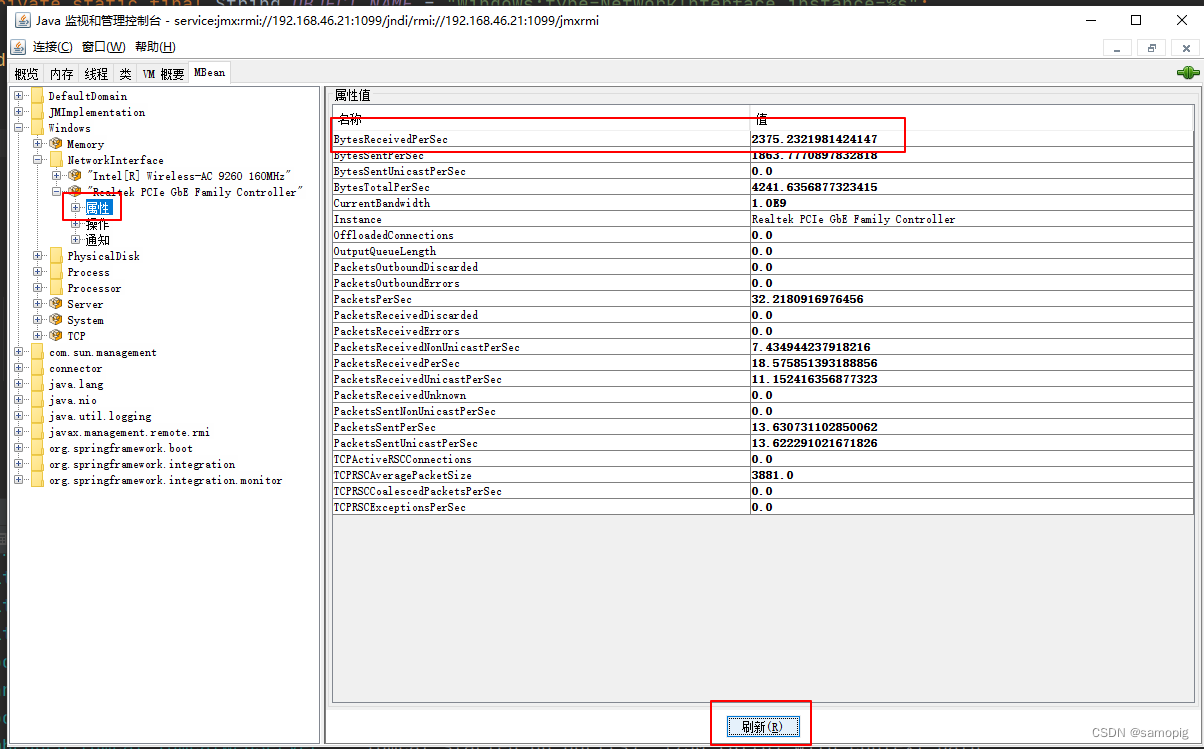Screen dimensions: 1204x749
Task: Click the green connection status icon top right
Action: [x=1188, y=71]
